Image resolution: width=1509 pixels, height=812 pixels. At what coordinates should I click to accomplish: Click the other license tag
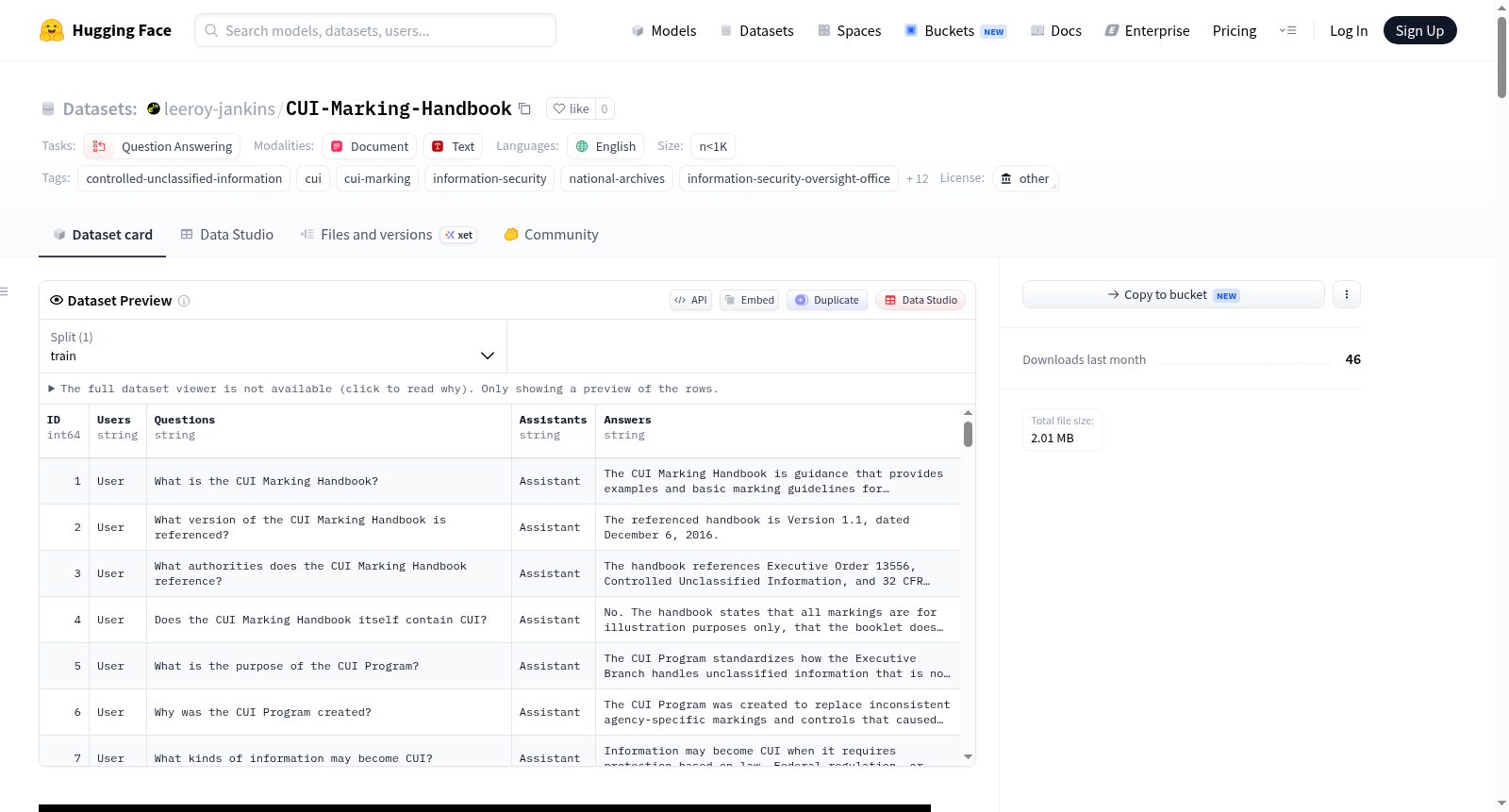tap(1025, 178)
